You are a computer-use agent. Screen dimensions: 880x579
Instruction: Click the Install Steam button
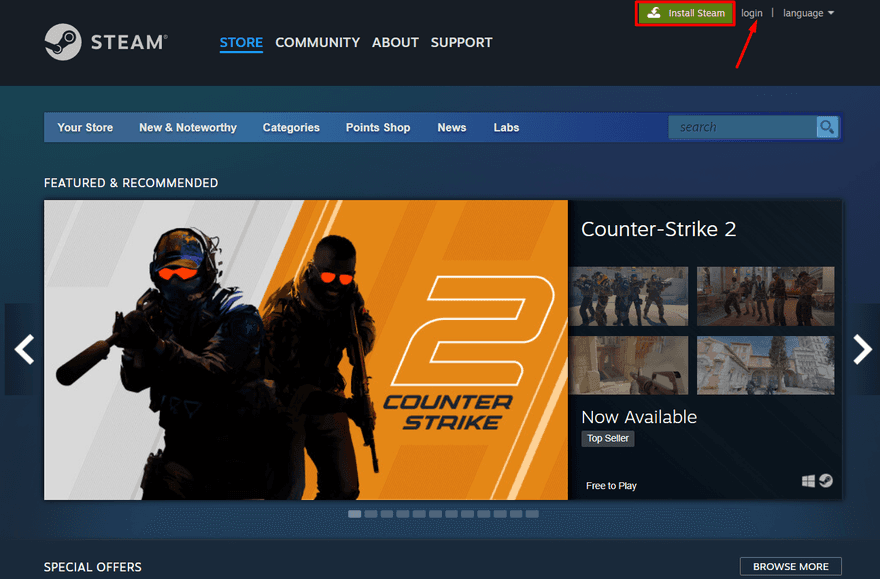(x=685, y=13)
